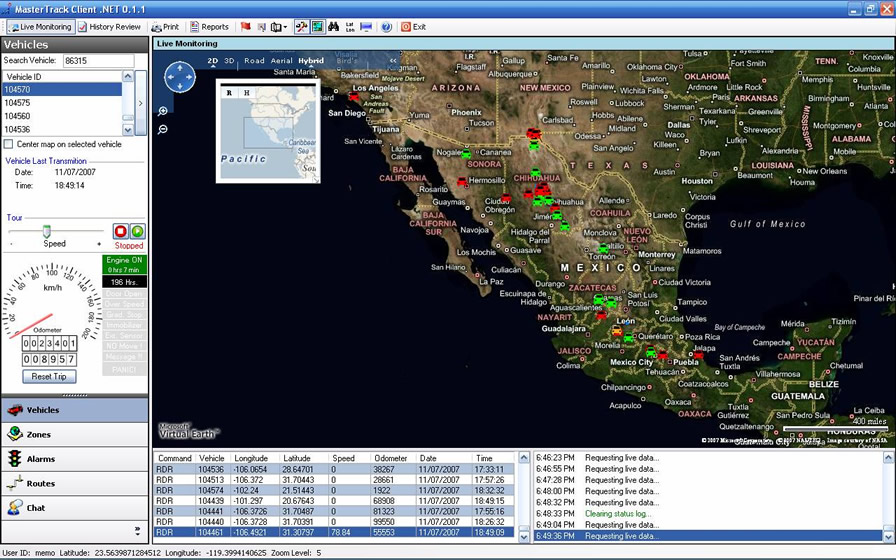This screenshot has height=560, width=896.
Task: Click R button on the mini map
Action: tap(229, 93)
